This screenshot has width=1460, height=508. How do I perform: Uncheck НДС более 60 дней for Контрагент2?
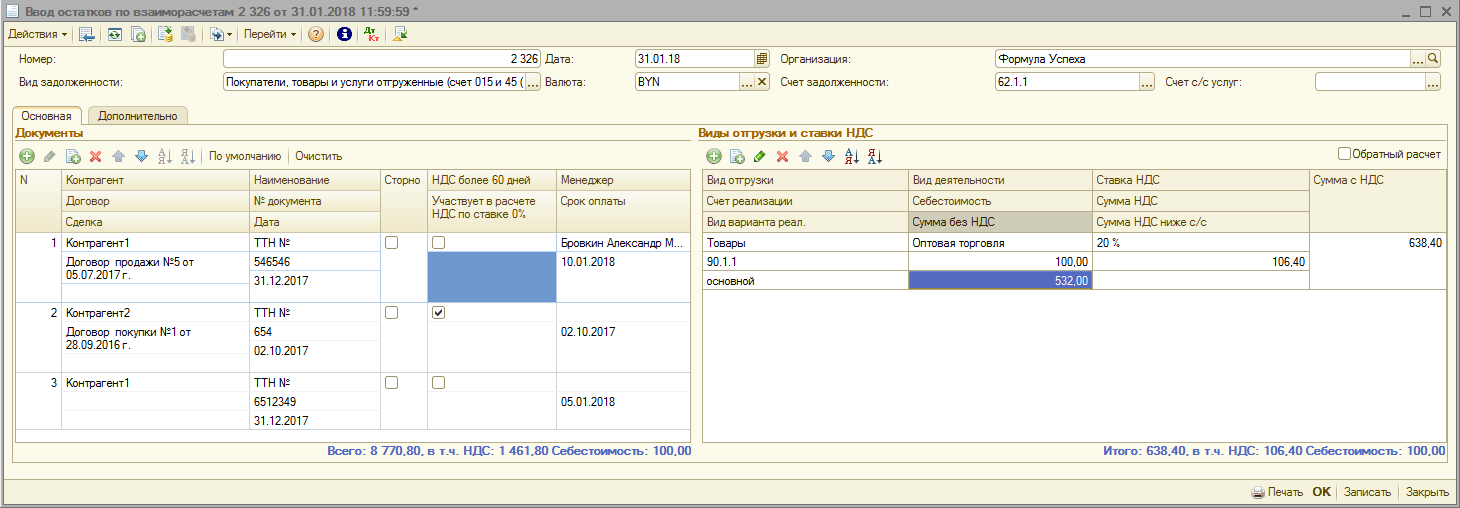[x=438, y=313]
